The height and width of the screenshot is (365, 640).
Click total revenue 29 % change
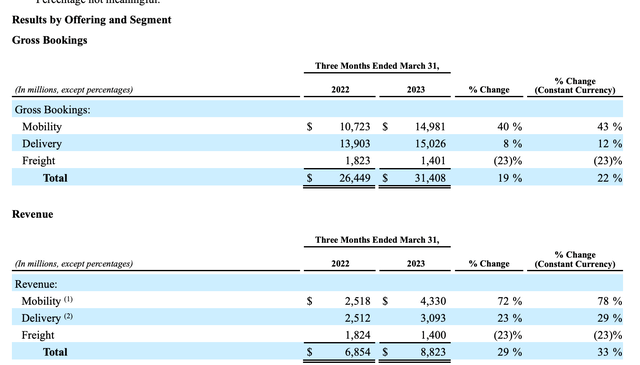pyautogui.click(x=509, y=352)
